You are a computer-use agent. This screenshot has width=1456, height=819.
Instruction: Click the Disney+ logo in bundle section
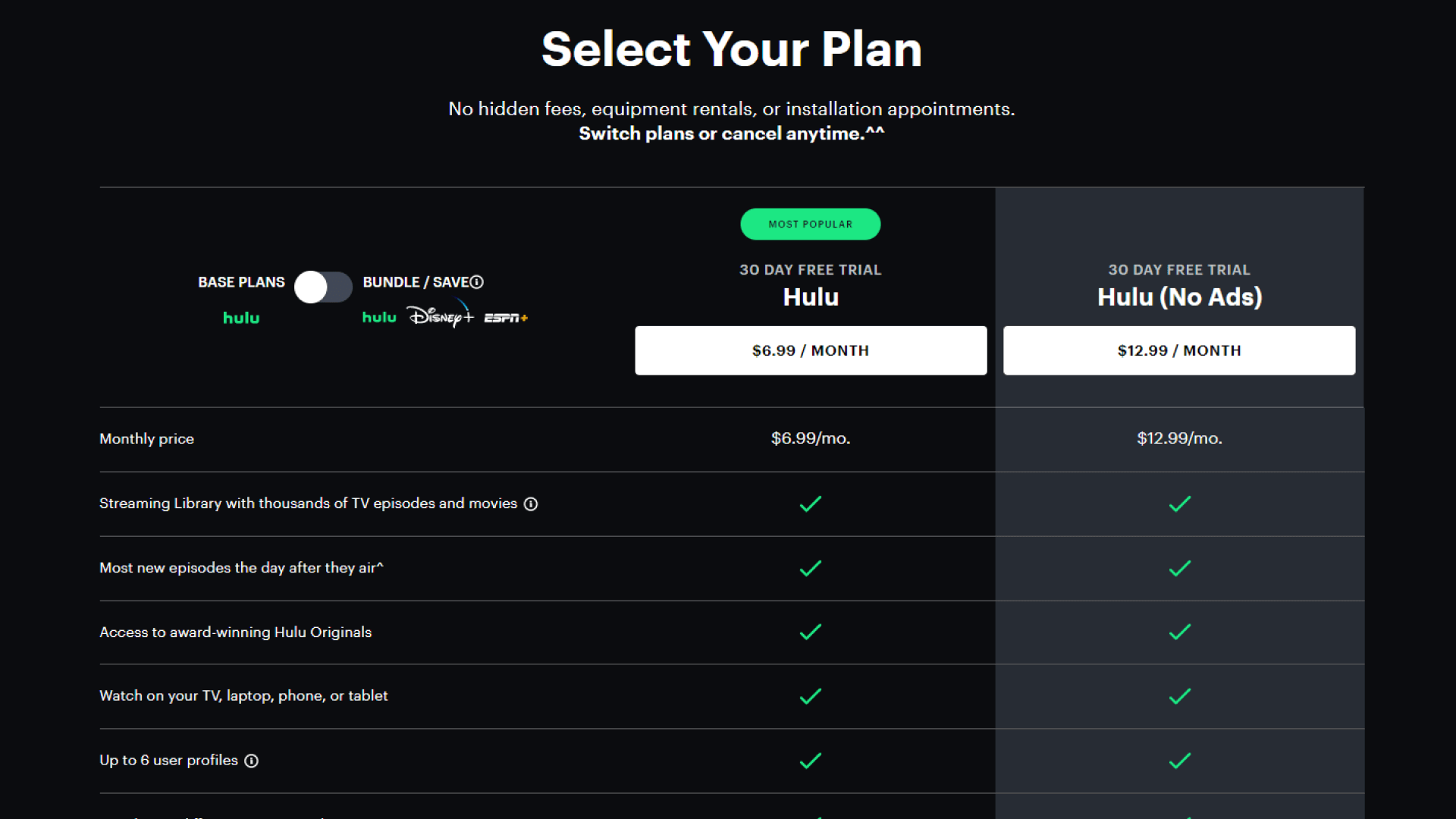(441, 315)
